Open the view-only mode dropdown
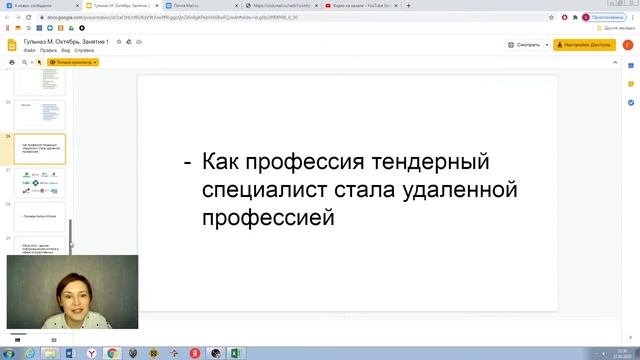Image resolution: width=640 pixels, height=360 pixels. [73, 62]
